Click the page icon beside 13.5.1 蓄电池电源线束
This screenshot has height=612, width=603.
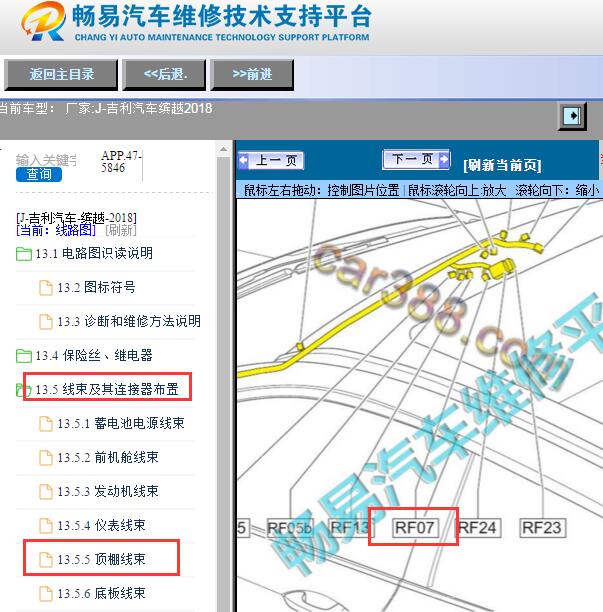point(46,424)
